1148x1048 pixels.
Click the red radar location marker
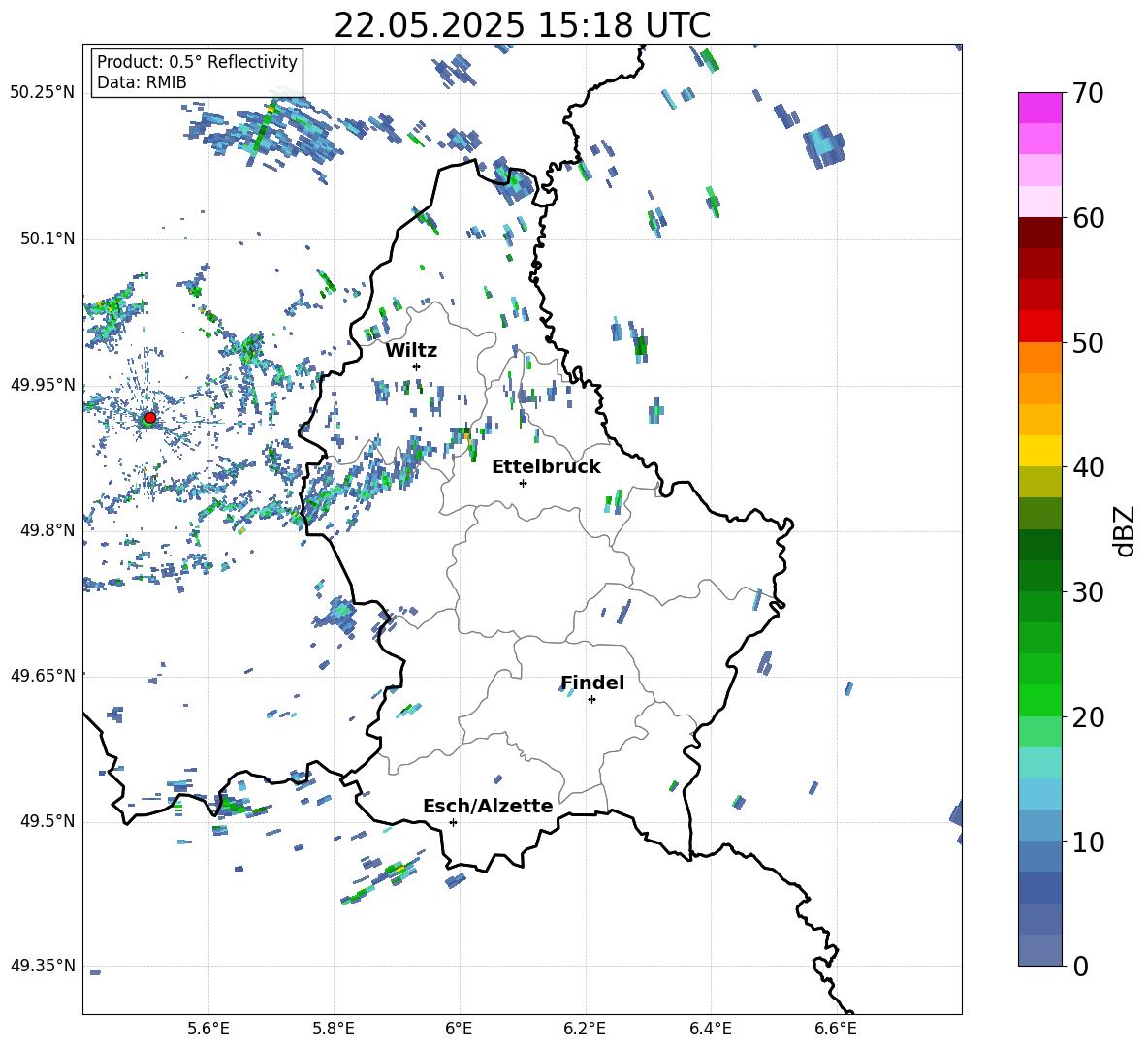tap(150, 418)
